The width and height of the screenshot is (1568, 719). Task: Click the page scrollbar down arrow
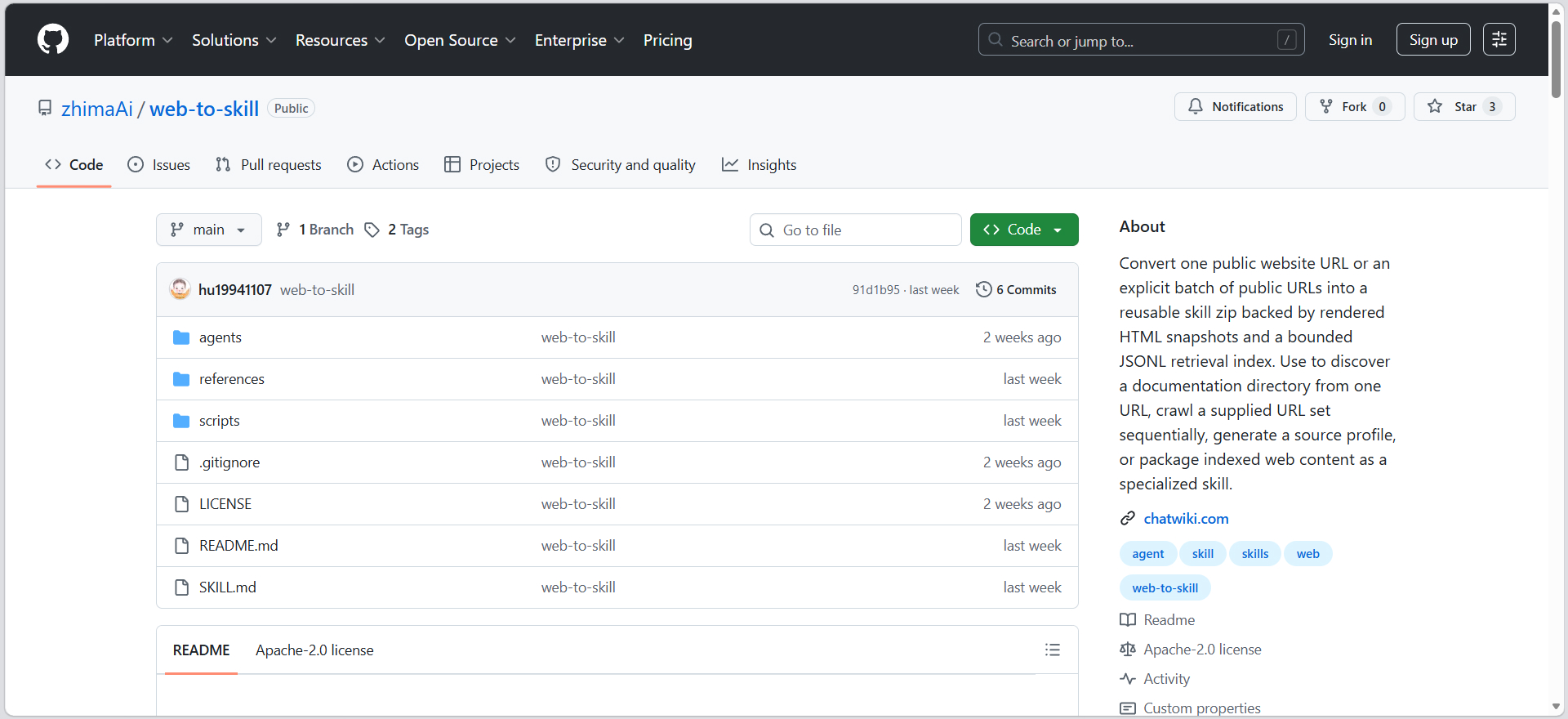click(x=1557, y=707)
